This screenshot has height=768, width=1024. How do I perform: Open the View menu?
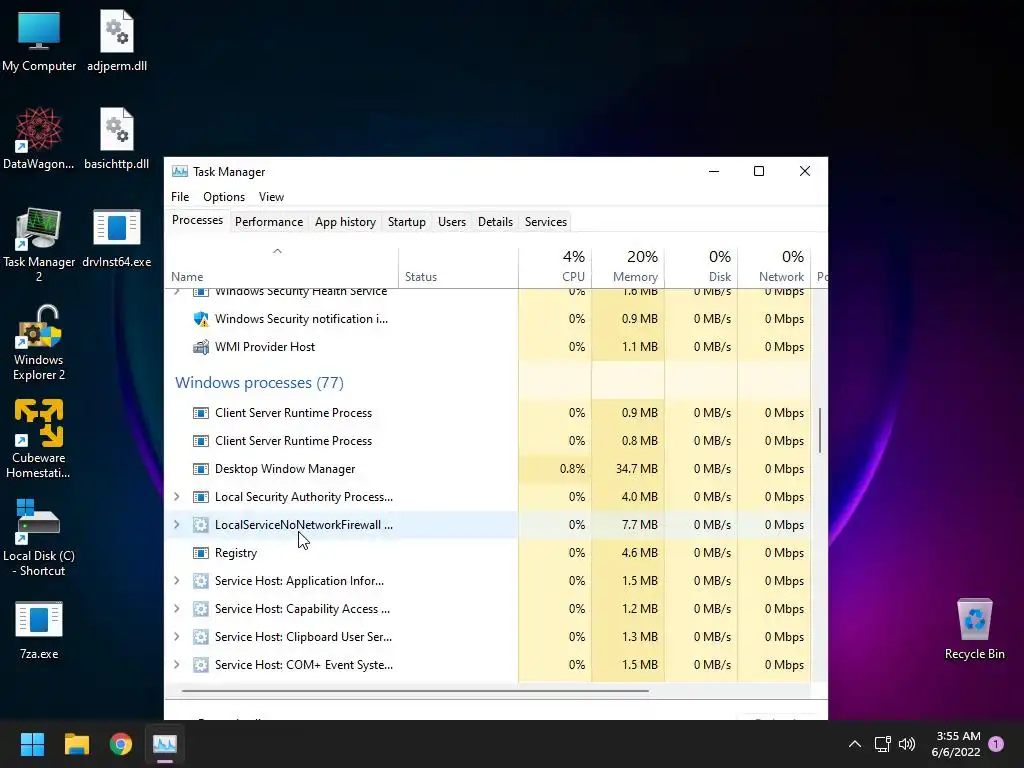click(x=271, y=197)
